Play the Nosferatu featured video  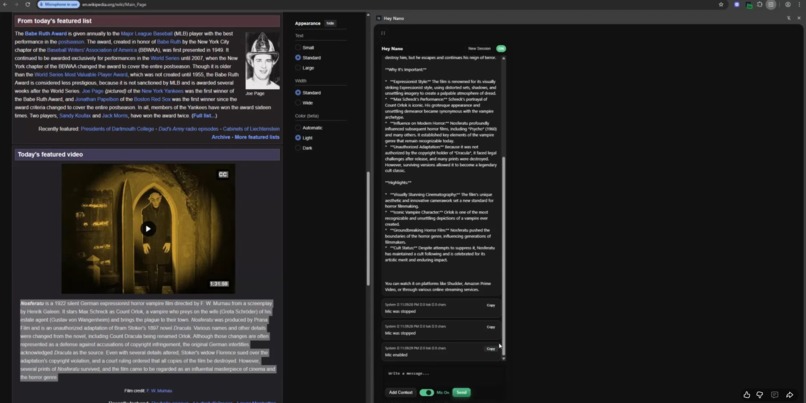pyautogui.click(x=148, y=229)
